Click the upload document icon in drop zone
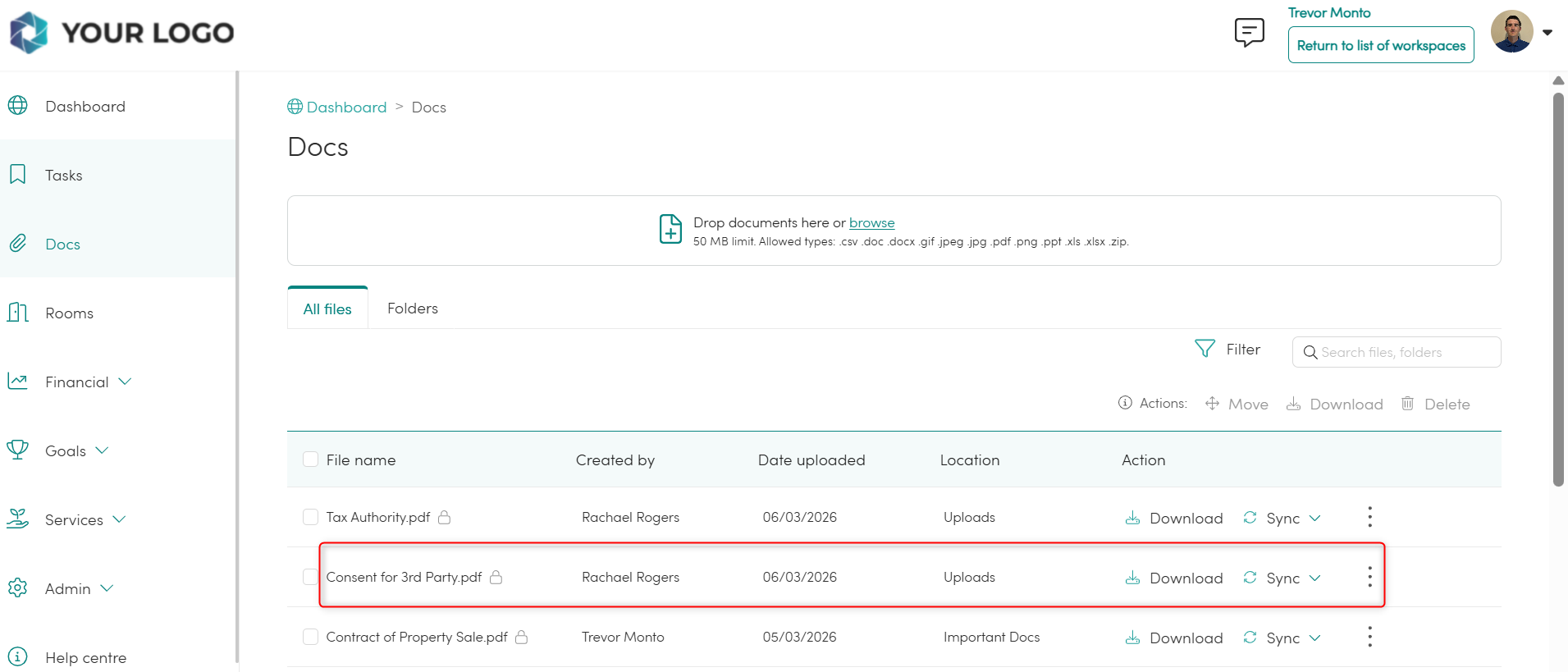Viewport: 1568px width, 672px height. [670, 230]
